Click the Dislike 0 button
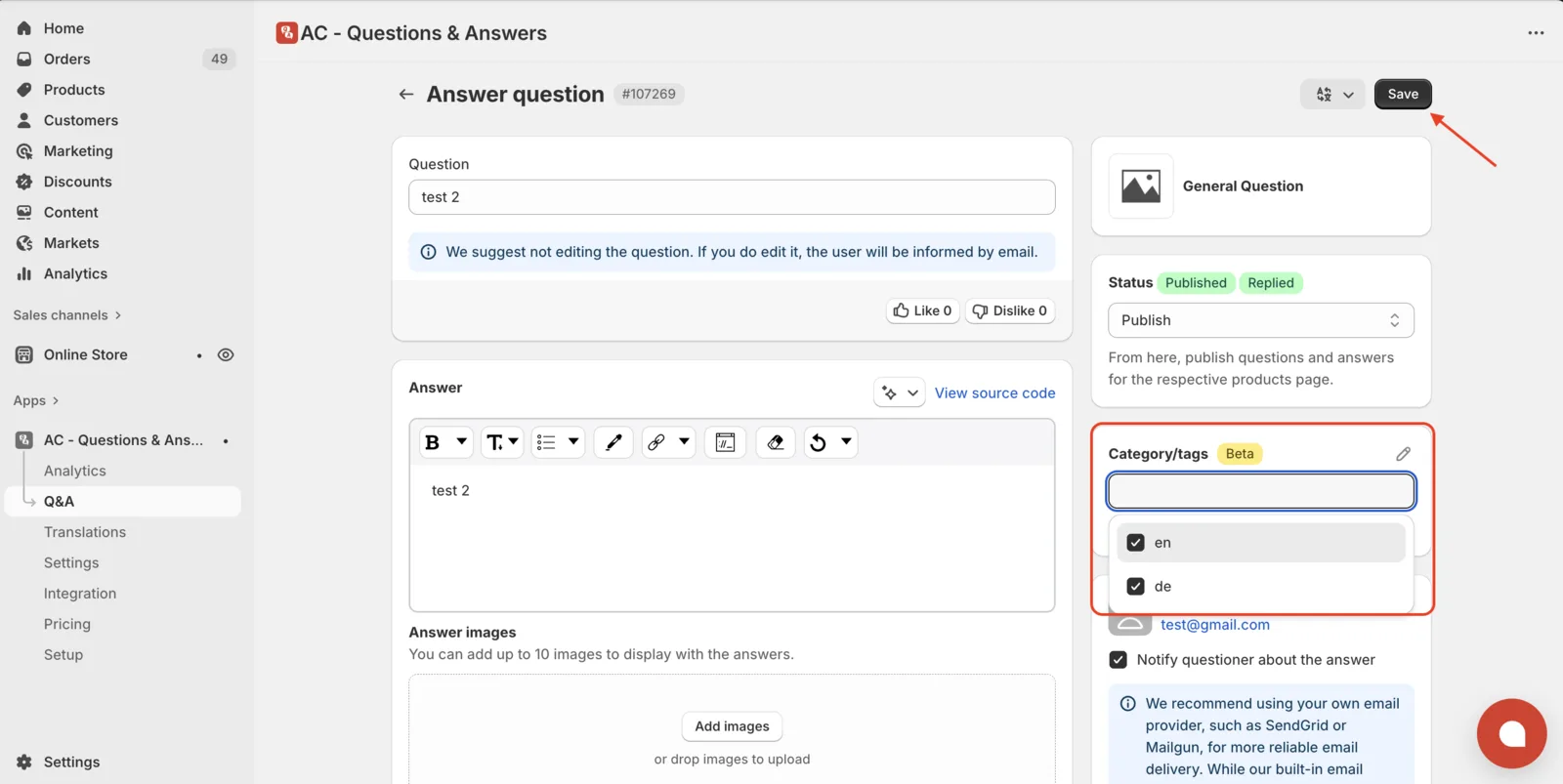1563x784 pixels. tap(1010, 310)
